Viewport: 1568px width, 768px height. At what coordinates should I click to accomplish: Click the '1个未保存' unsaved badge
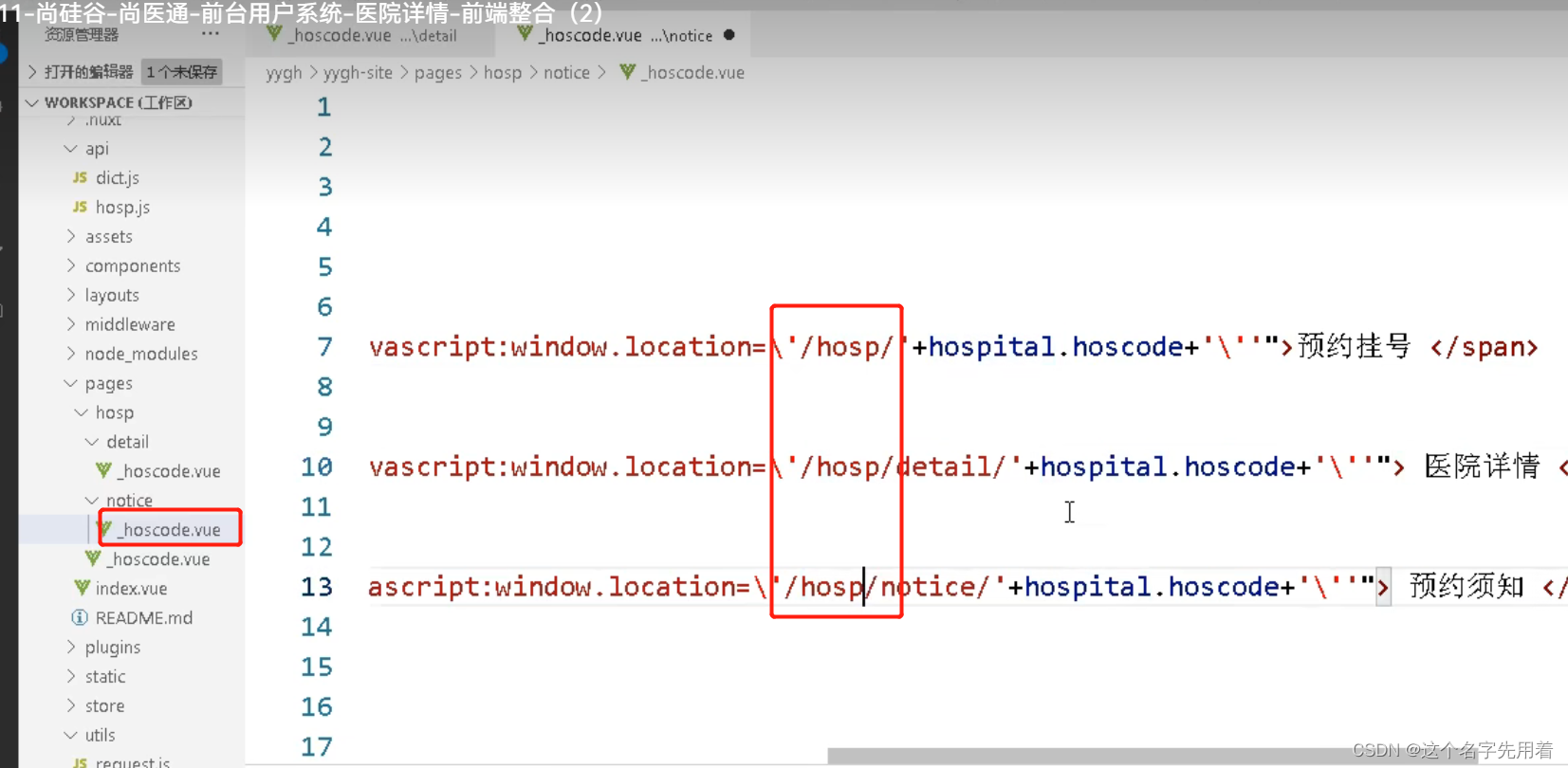click(182, 72)
